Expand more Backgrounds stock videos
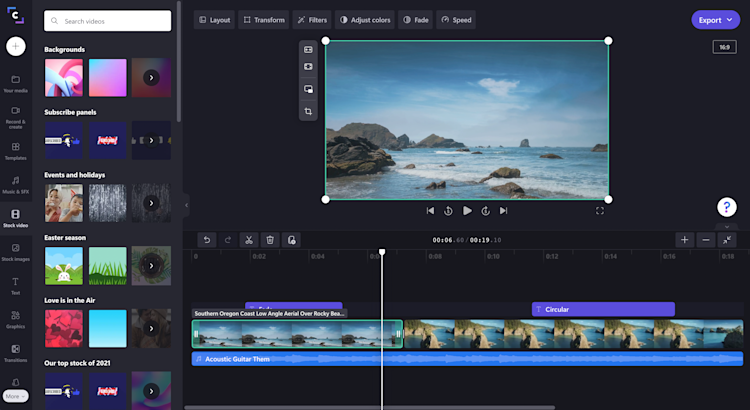This screenshot has height=410, width=750. pos(151,77)
